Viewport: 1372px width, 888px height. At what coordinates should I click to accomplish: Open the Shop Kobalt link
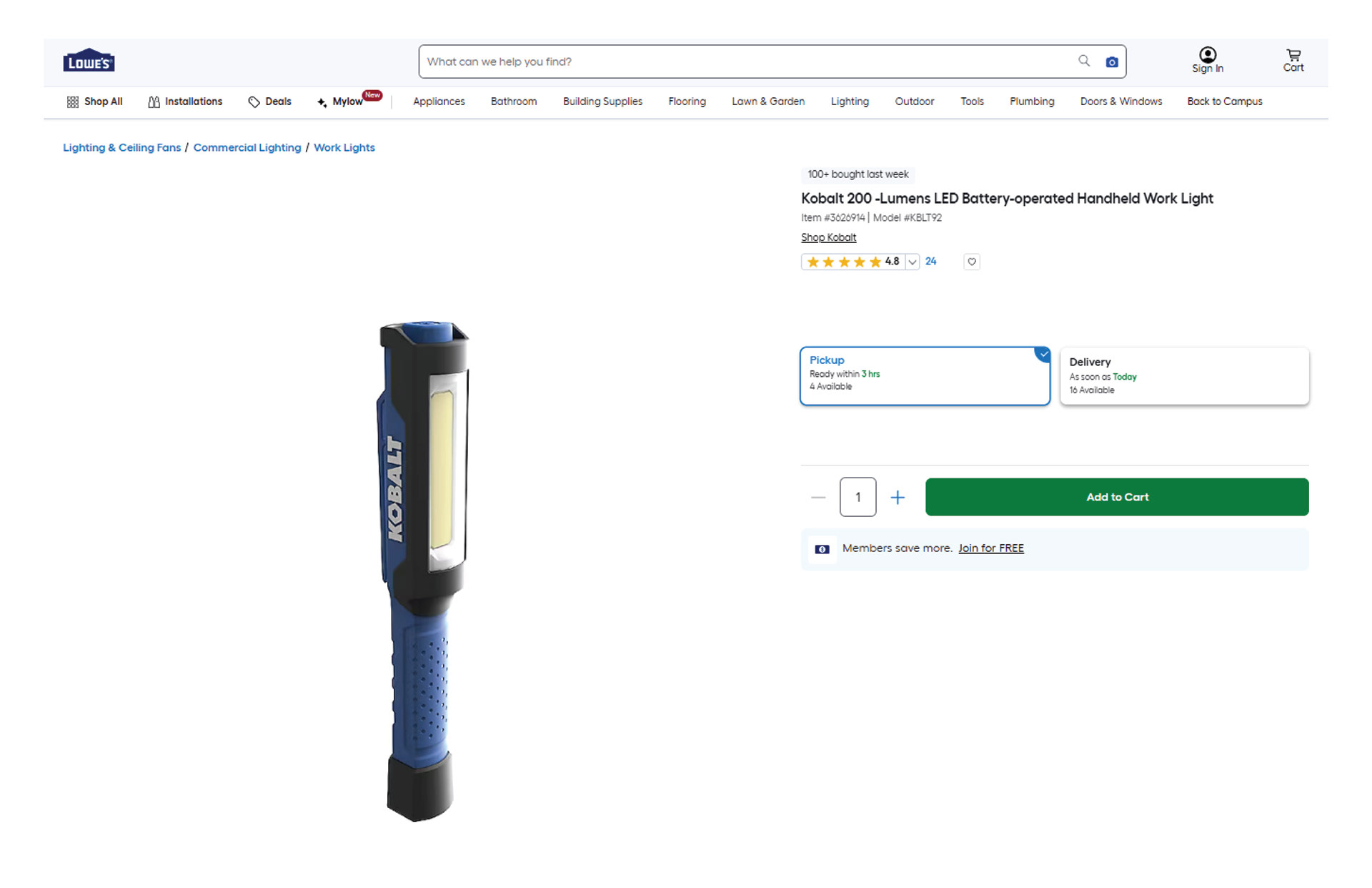click(x=828, y=237)
